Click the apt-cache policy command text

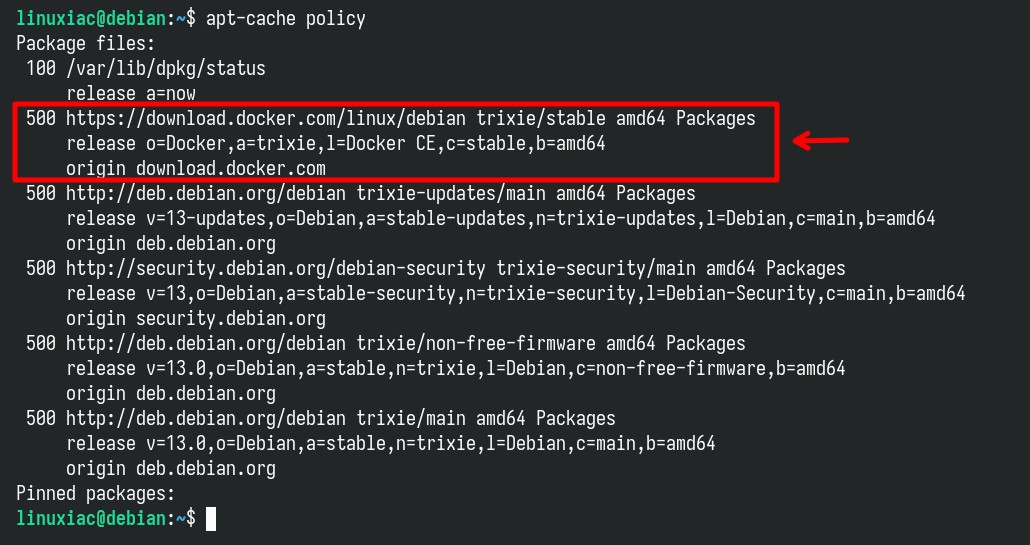point(286,19)
